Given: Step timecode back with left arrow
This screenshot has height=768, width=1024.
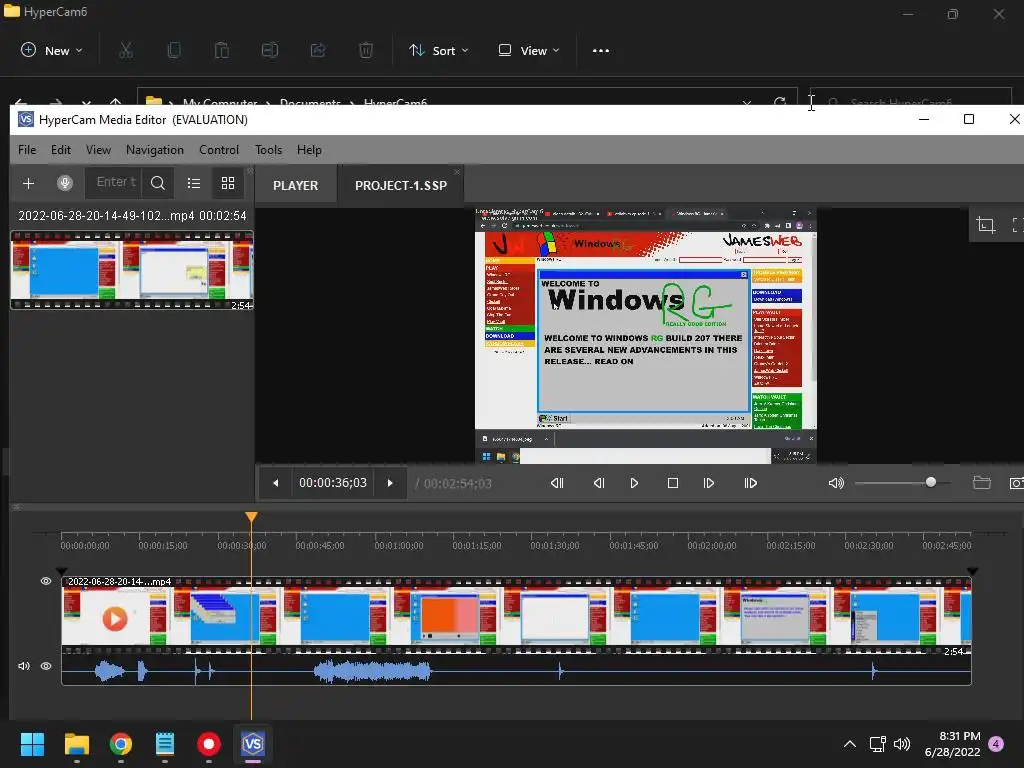Looking at the screenshot, I should point(276,483).
